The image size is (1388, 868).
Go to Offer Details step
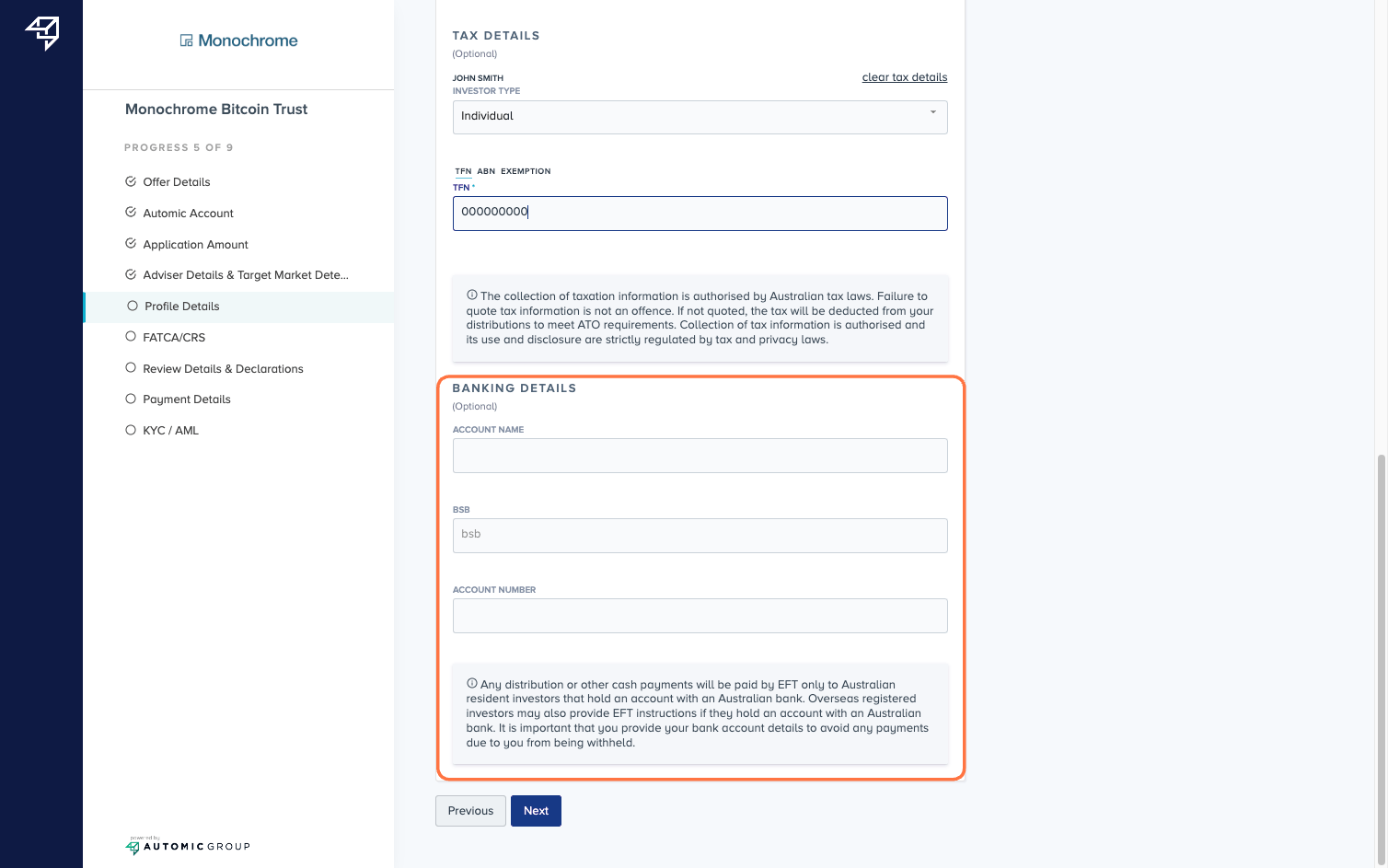click(x=177, y=182)
